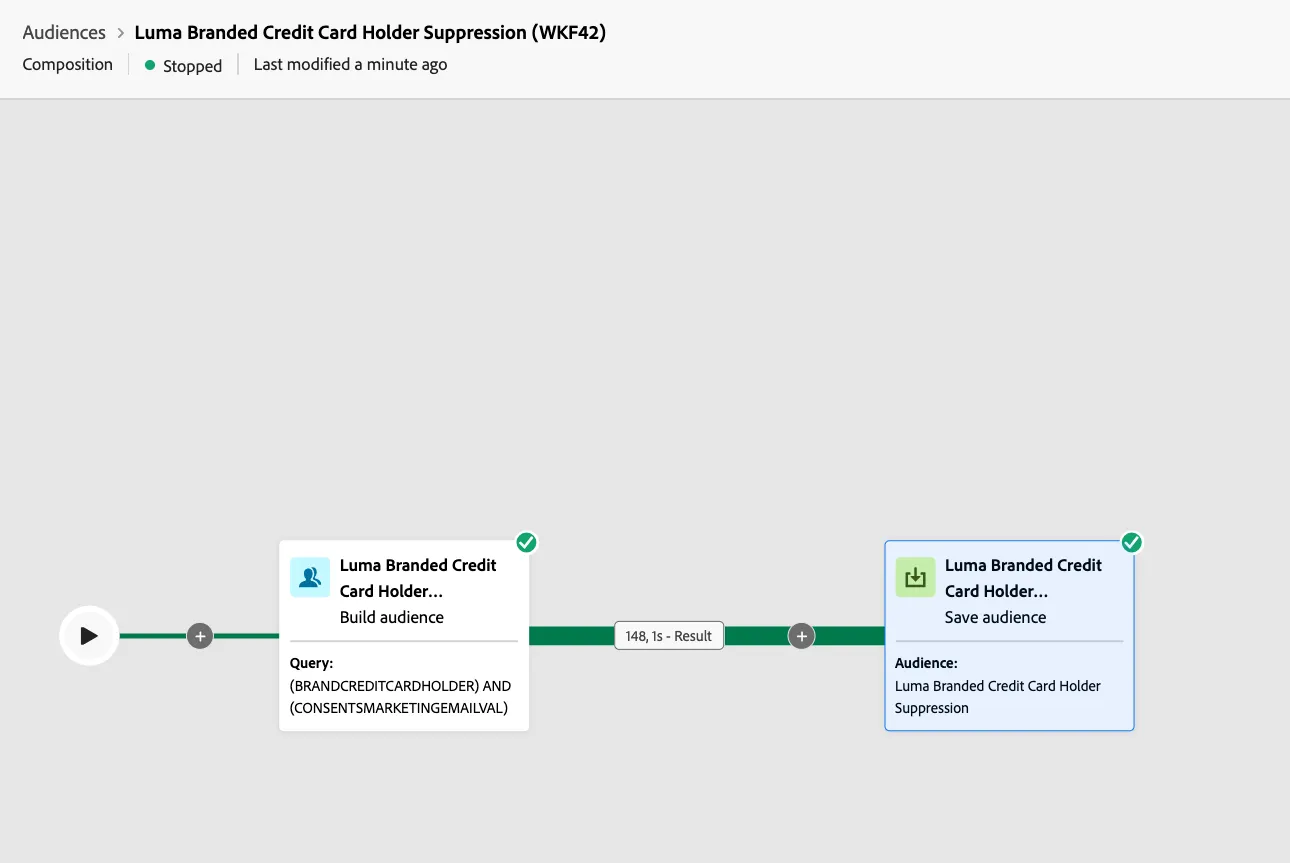Viewport: 1290px width, 863px height.
Task: Click 'Last modified a minute ago' text
Action: pos(350,64)
